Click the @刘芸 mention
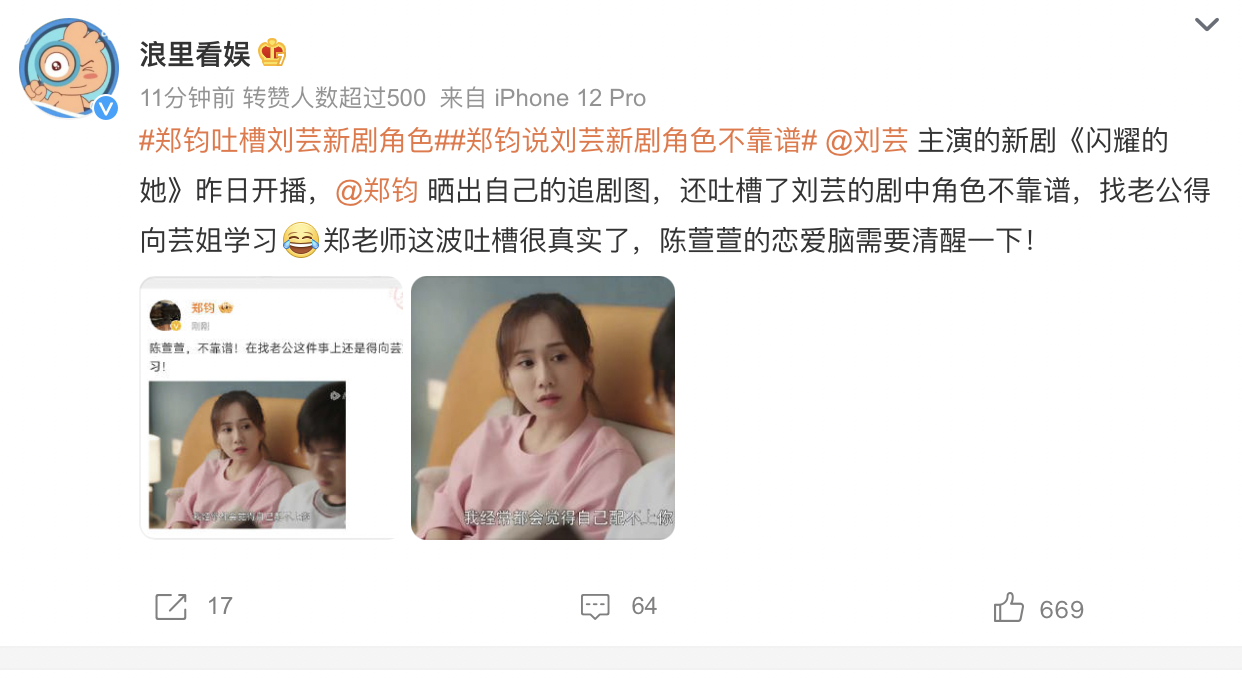1242x678 pixels. (867, 141)
